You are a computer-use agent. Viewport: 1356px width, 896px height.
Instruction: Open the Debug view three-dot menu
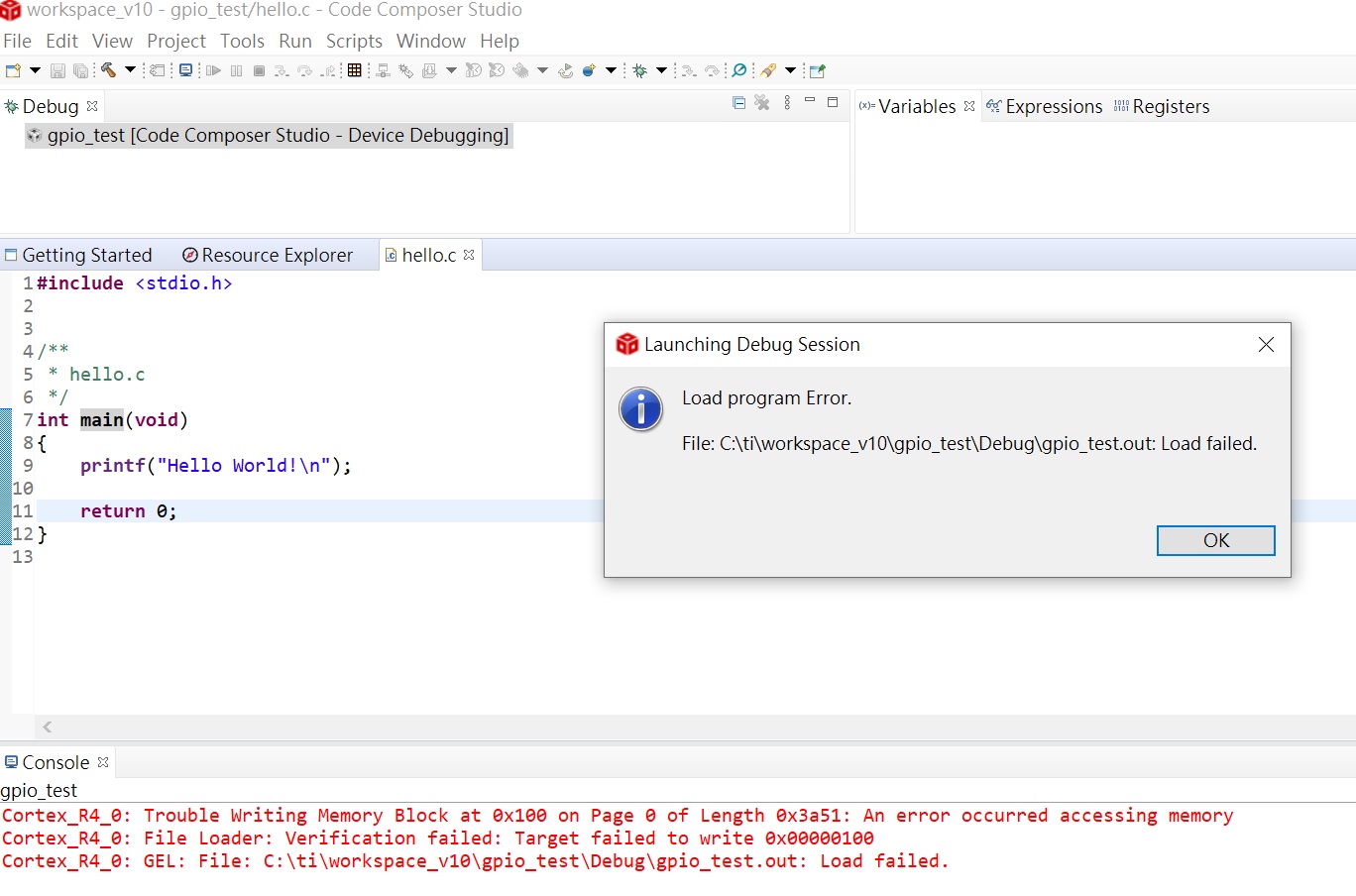787,103
